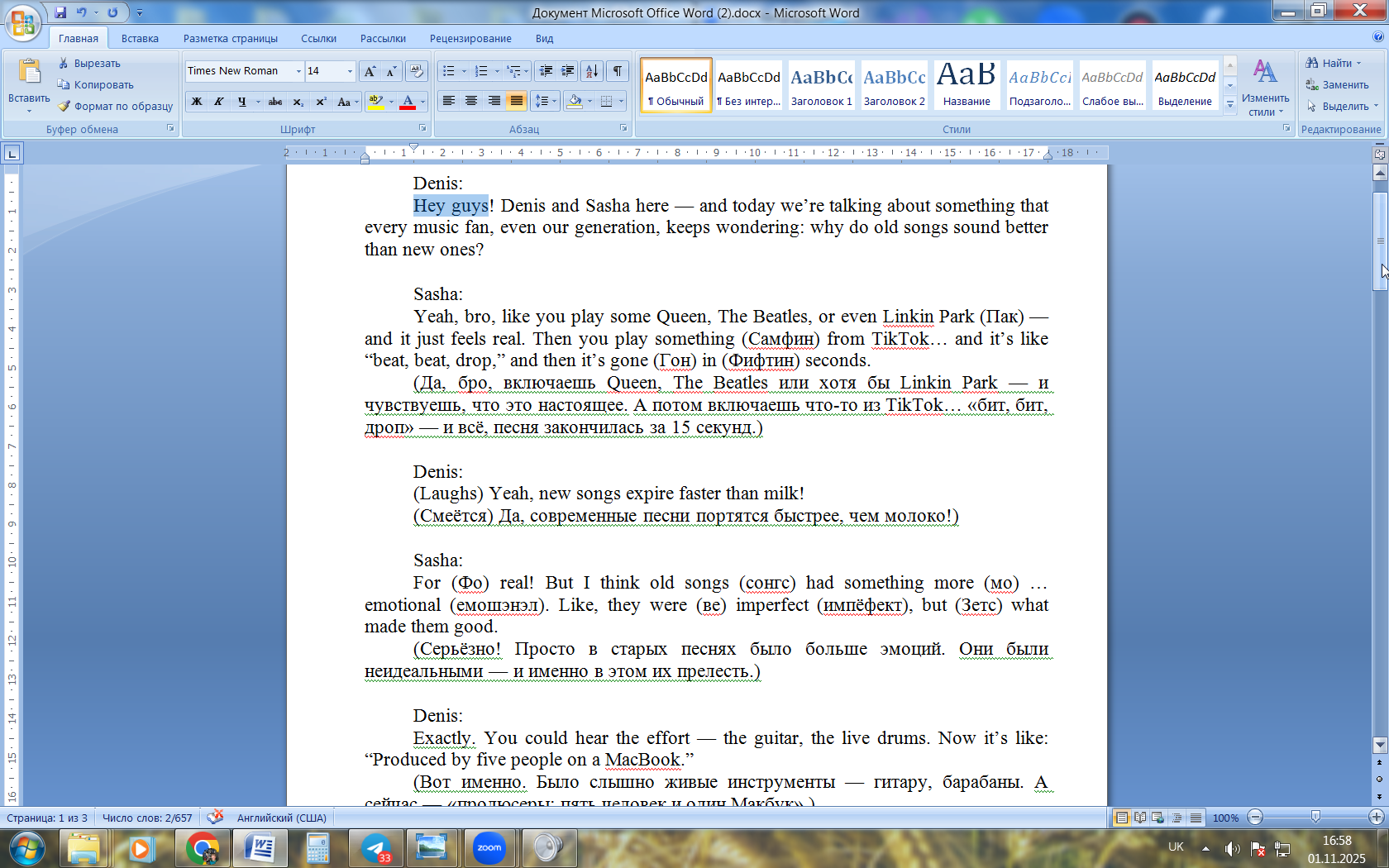
Task: Switch to full screen reading view
Action: click(x=1140, y=818)
